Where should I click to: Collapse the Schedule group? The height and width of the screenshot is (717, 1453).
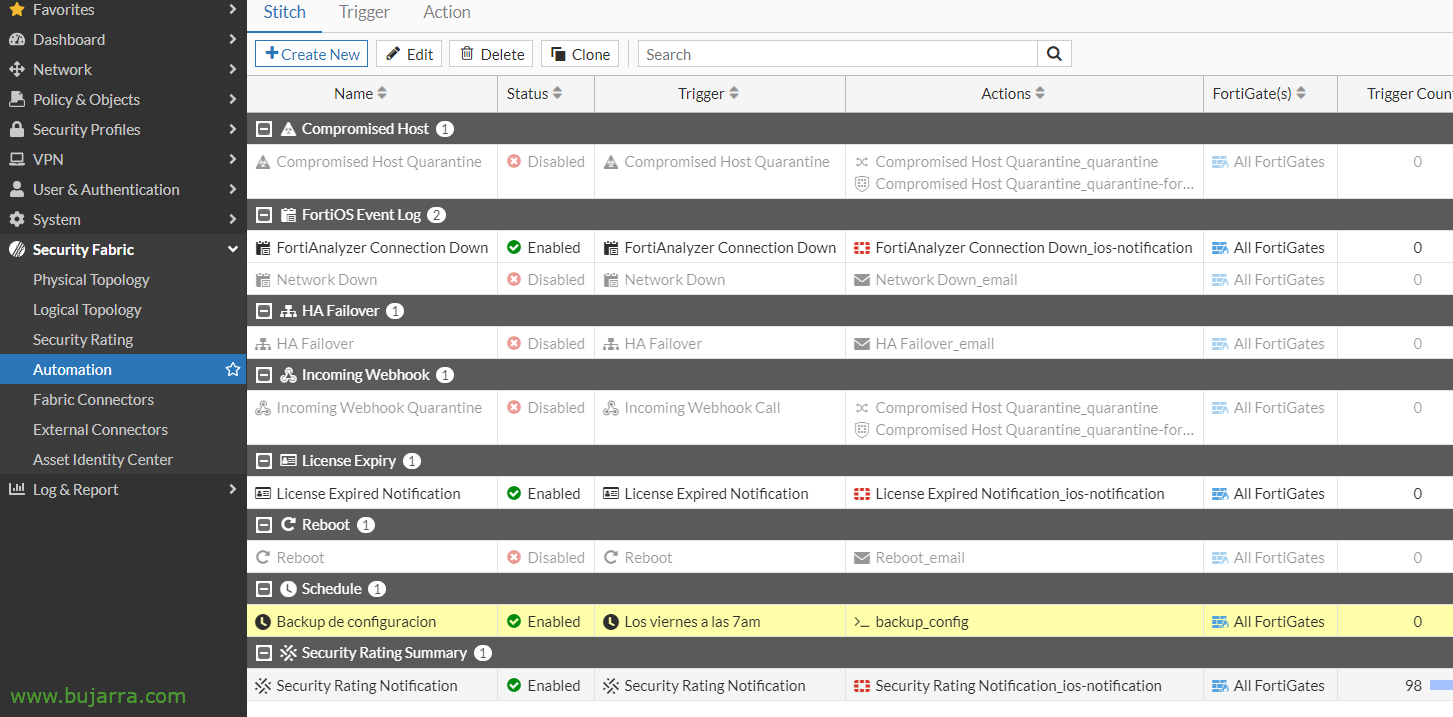coord(264,589)
